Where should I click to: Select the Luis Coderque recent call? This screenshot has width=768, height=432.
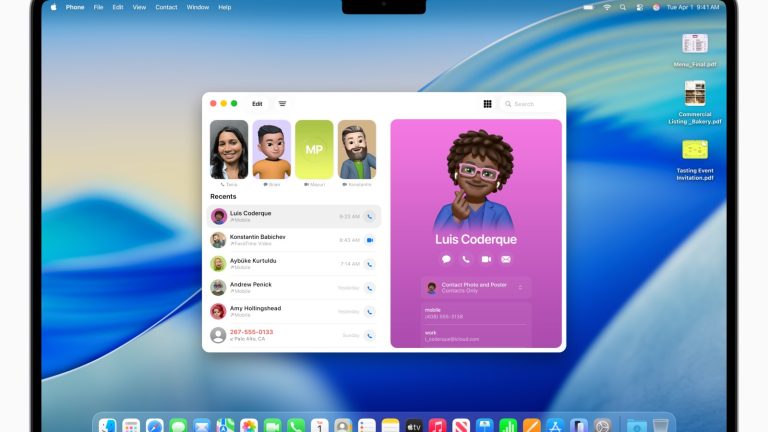tap(294, 216)
